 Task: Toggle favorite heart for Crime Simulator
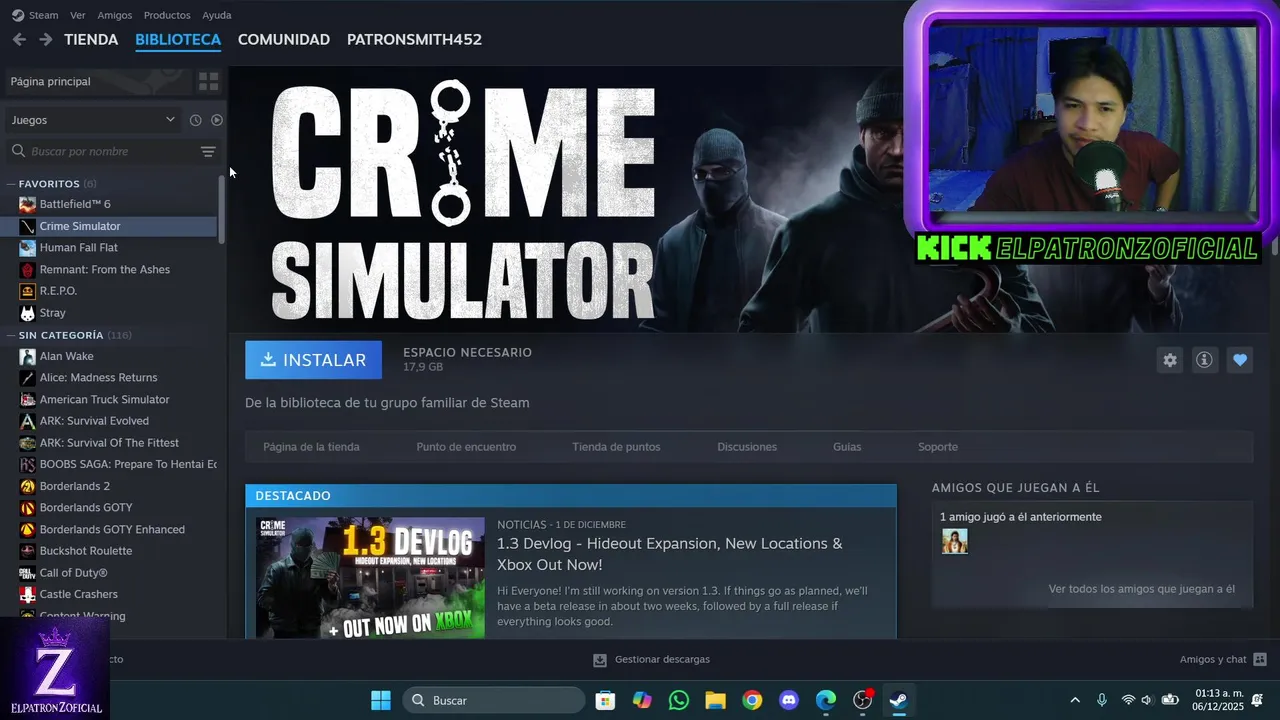pos(1240,360)
